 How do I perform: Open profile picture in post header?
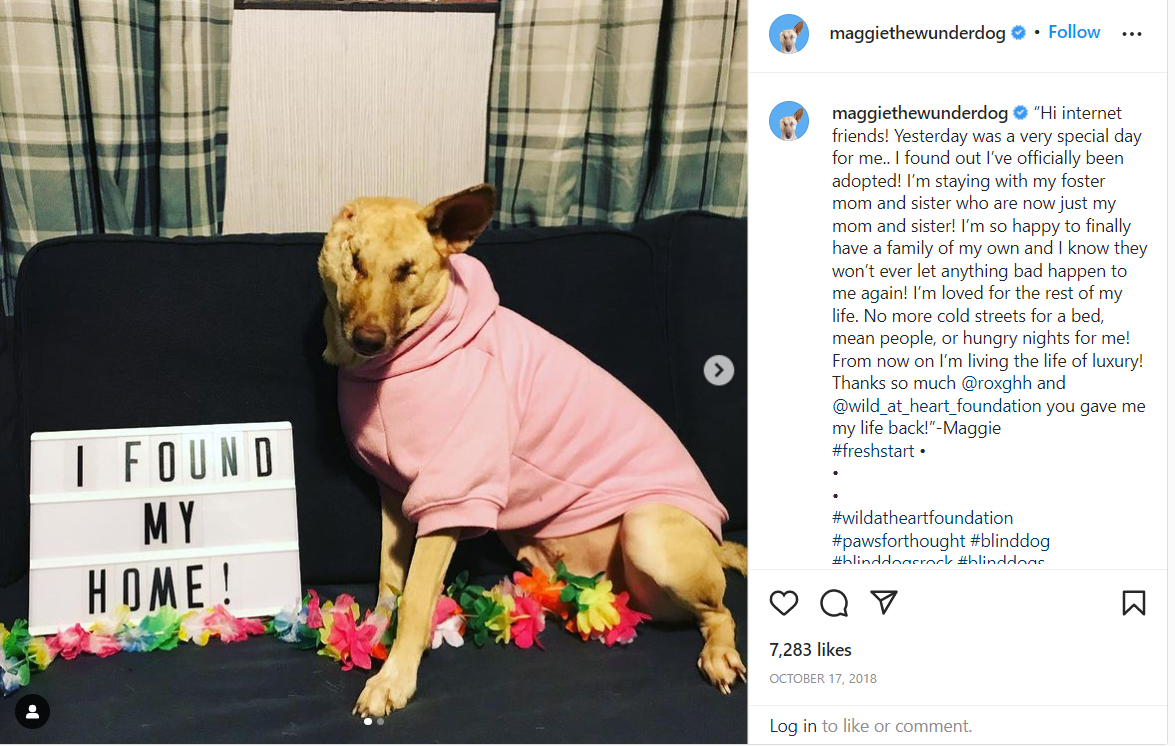coord(788,34)
